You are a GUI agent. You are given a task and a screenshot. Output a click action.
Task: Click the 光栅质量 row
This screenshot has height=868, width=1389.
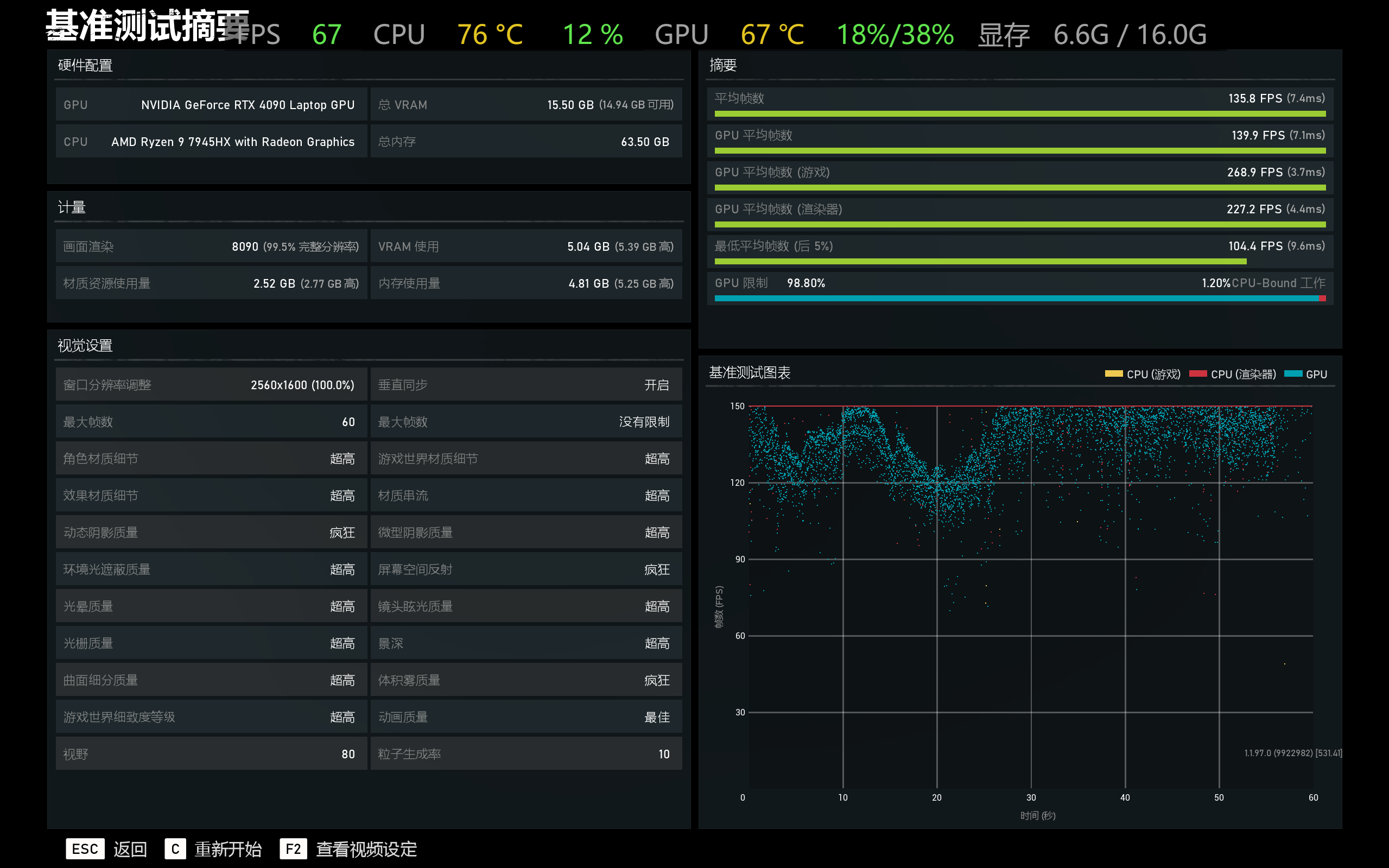pos(211,643)
